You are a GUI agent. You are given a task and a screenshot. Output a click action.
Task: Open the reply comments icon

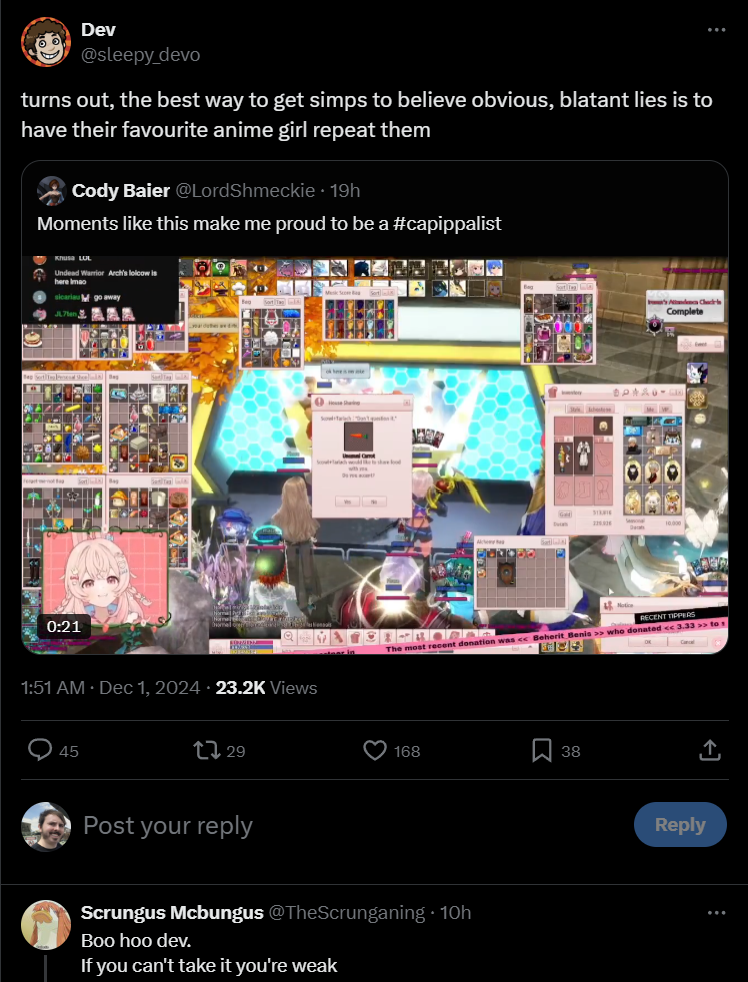(x=40, y=750)
